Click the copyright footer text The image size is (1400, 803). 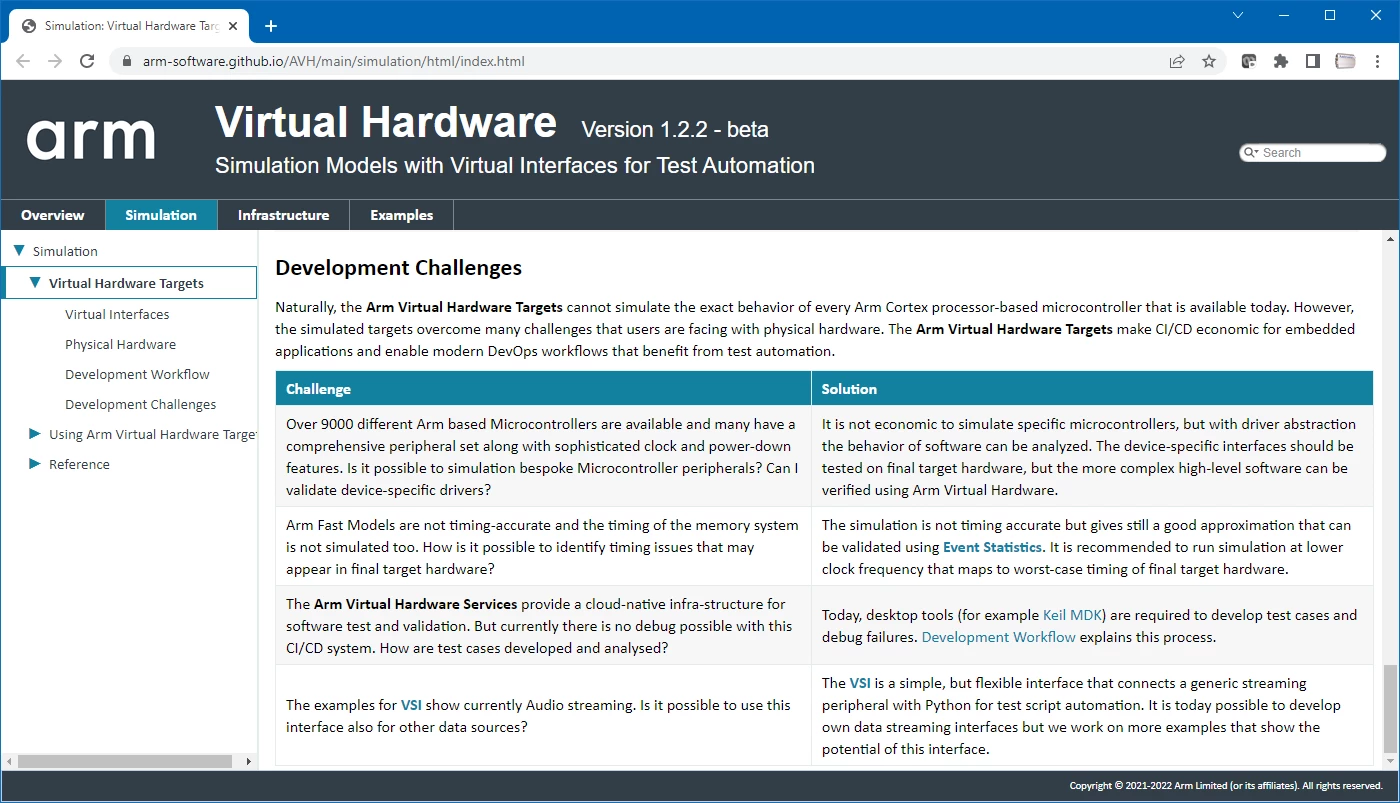click(1226, 786)
